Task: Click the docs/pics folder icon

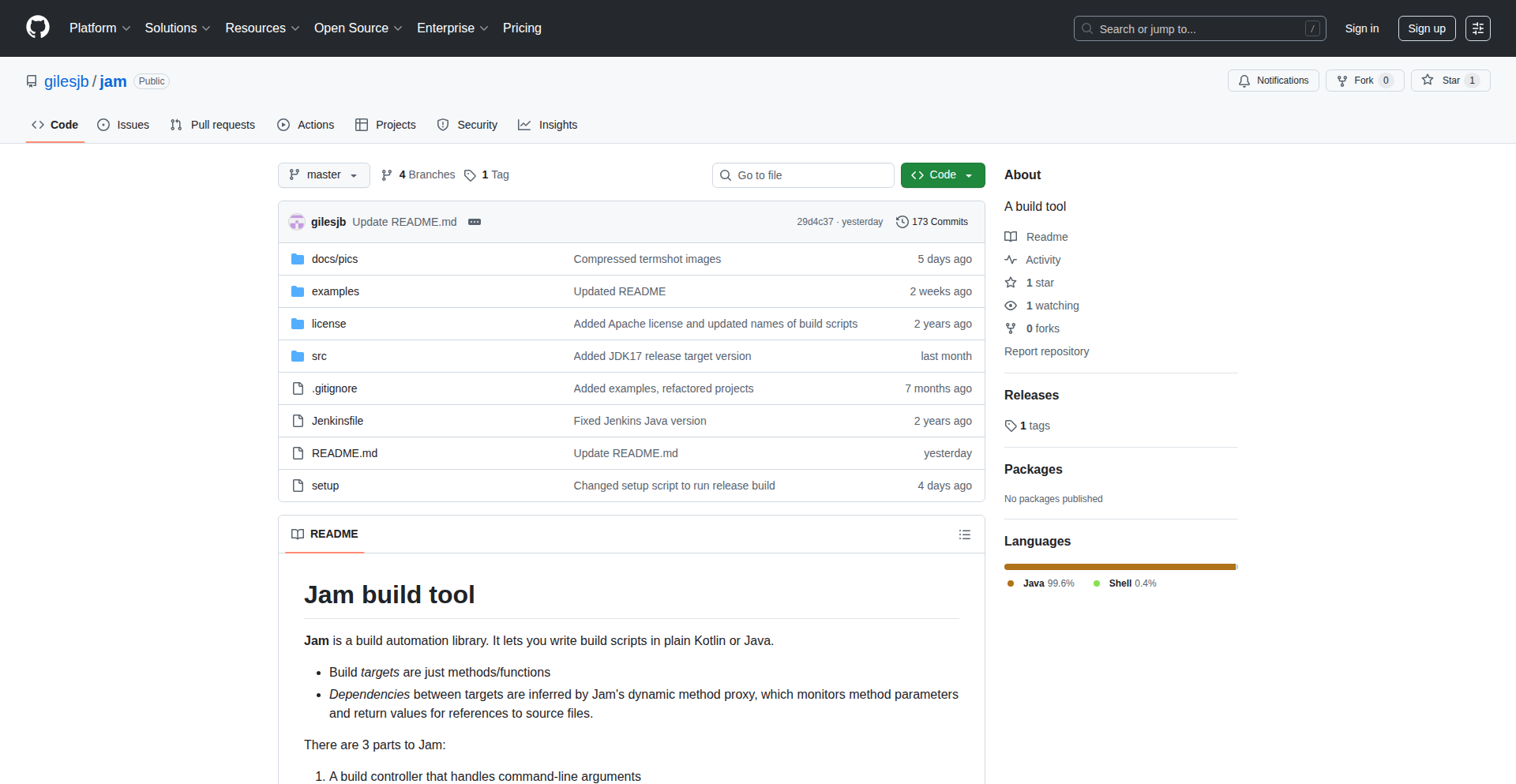Action: click(x=298, y=258)
